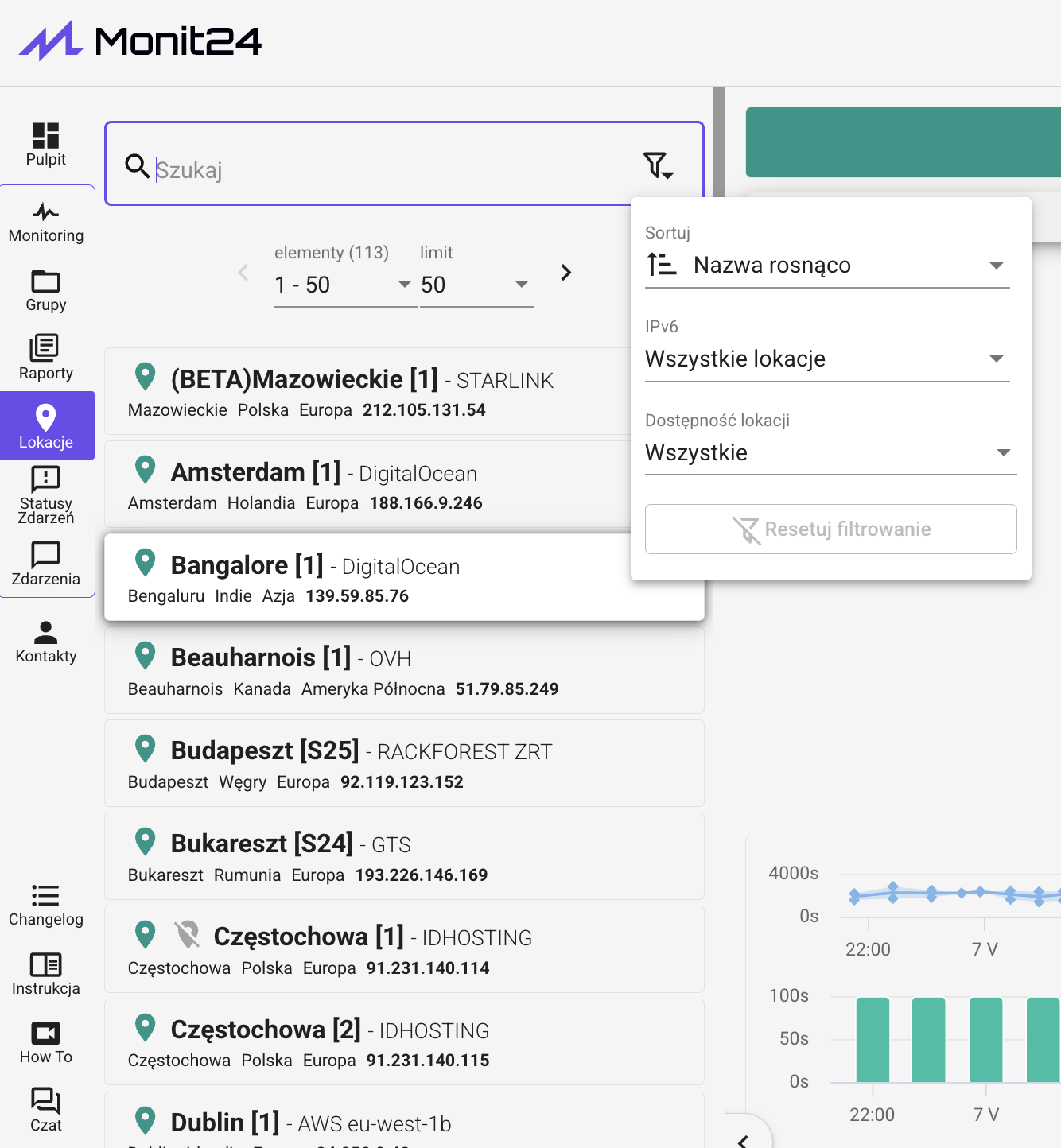This screenshot has width=1061, height=1148.
Task: Open the Raporty section
Action: tap(46, 358)
